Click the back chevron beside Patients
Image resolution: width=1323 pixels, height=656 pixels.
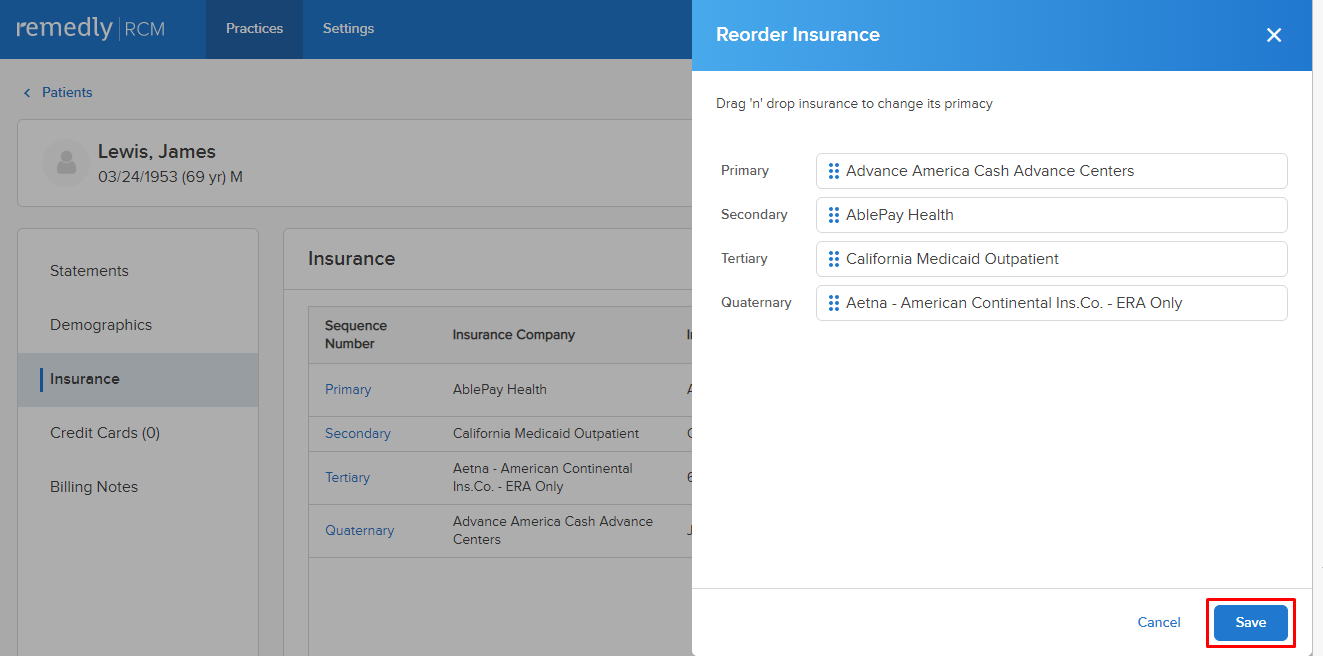coord(27,93)
